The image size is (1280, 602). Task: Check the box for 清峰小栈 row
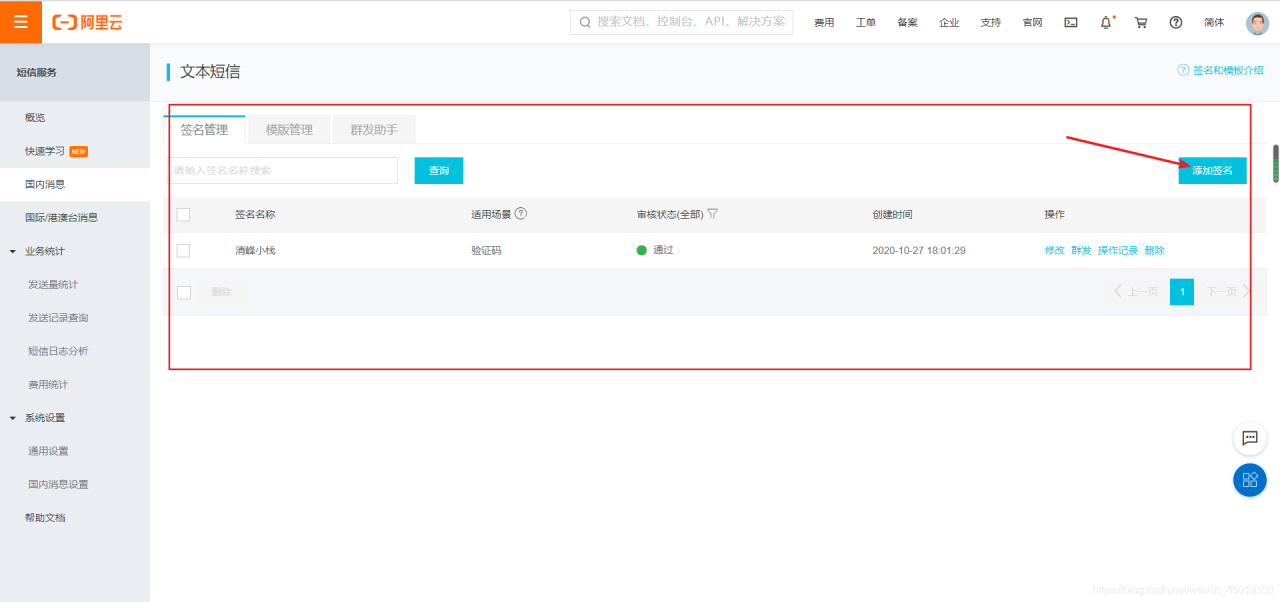click(x=183, y=250)
